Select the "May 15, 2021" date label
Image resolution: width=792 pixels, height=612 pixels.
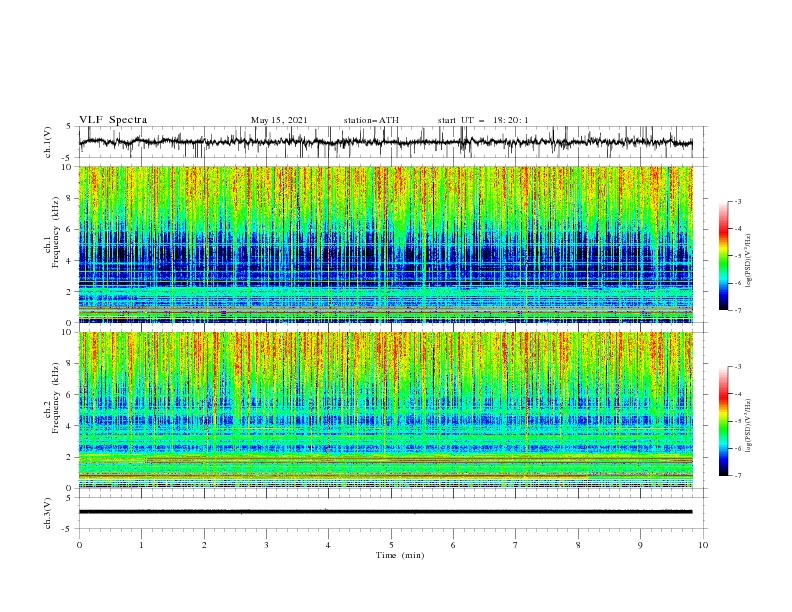[x=279, y=120]
